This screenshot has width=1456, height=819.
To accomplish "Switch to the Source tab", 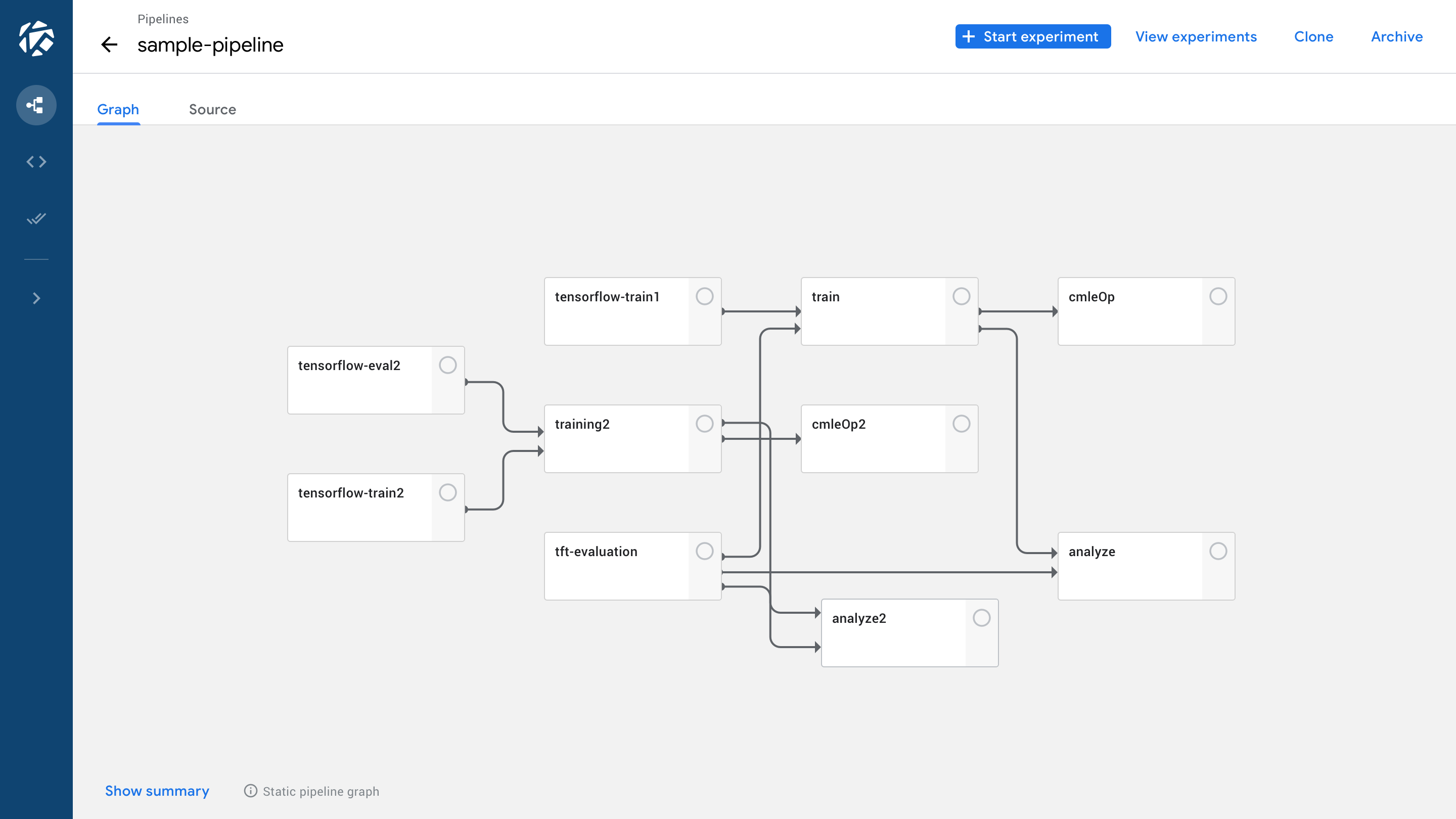I will (x=212, y=109).
